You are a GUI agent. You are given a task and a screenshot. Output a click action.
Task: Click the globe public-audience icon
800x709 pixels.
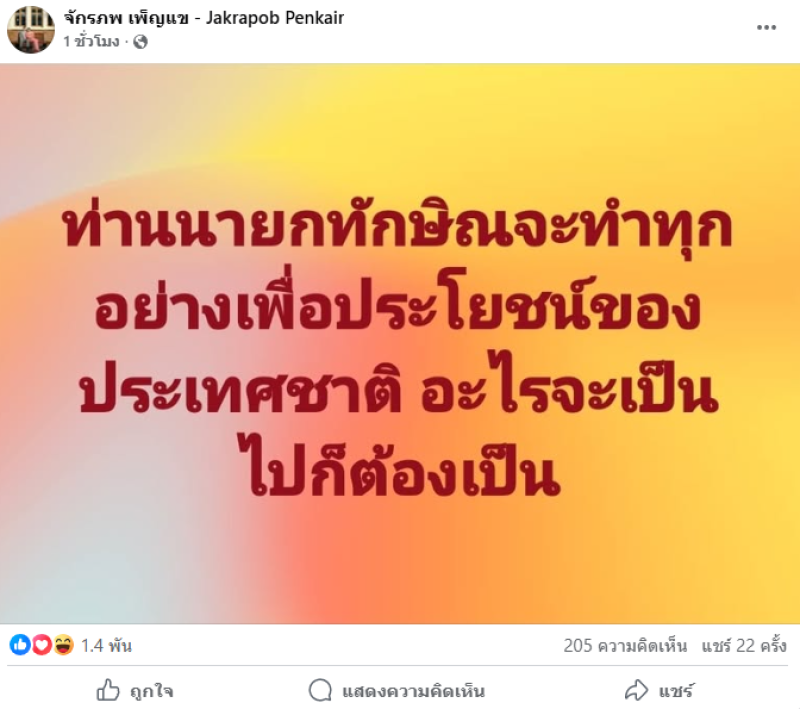point(140,42)
